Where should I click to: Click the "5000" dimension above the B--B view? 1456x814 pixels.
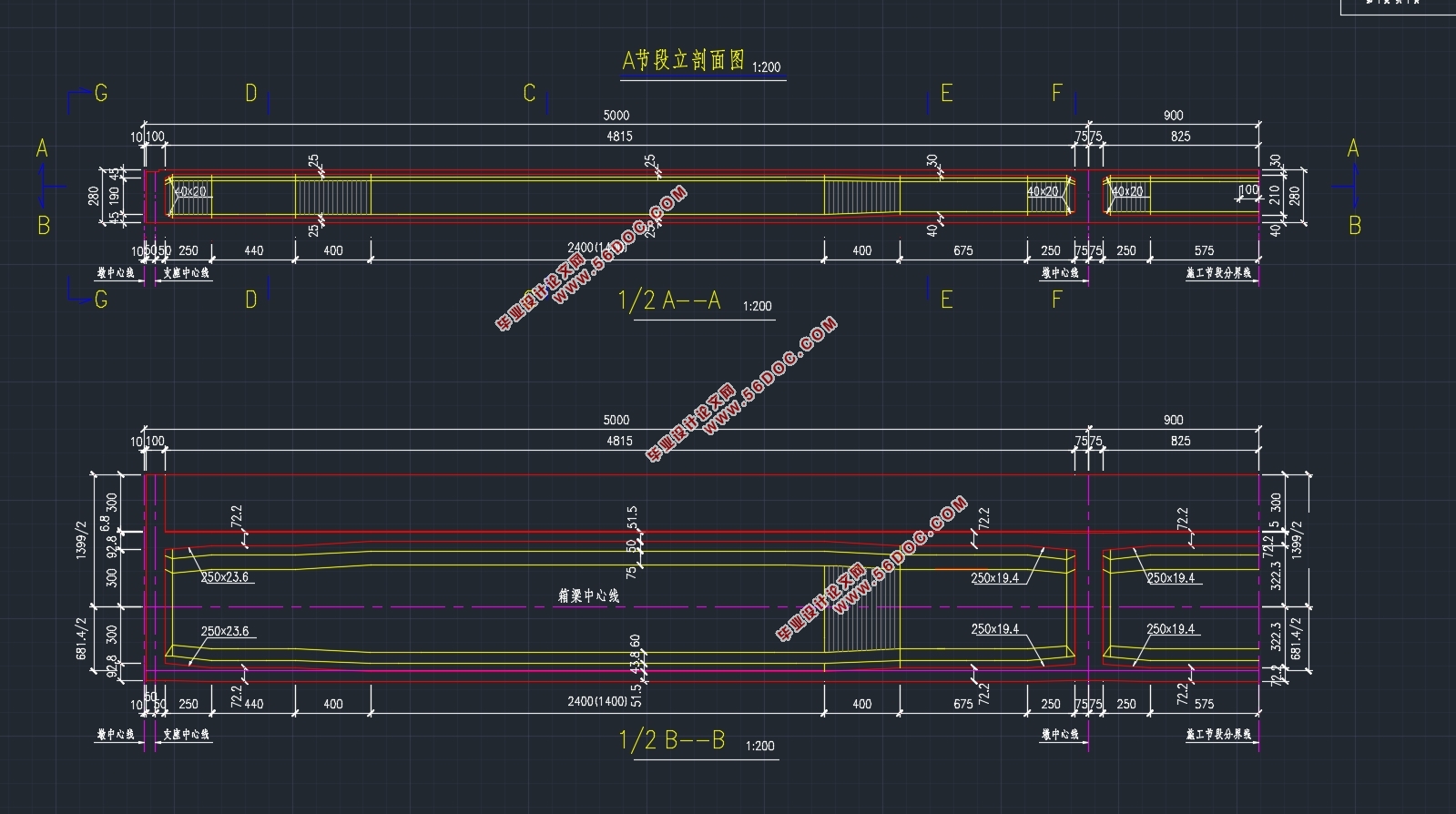click(616, 420)
